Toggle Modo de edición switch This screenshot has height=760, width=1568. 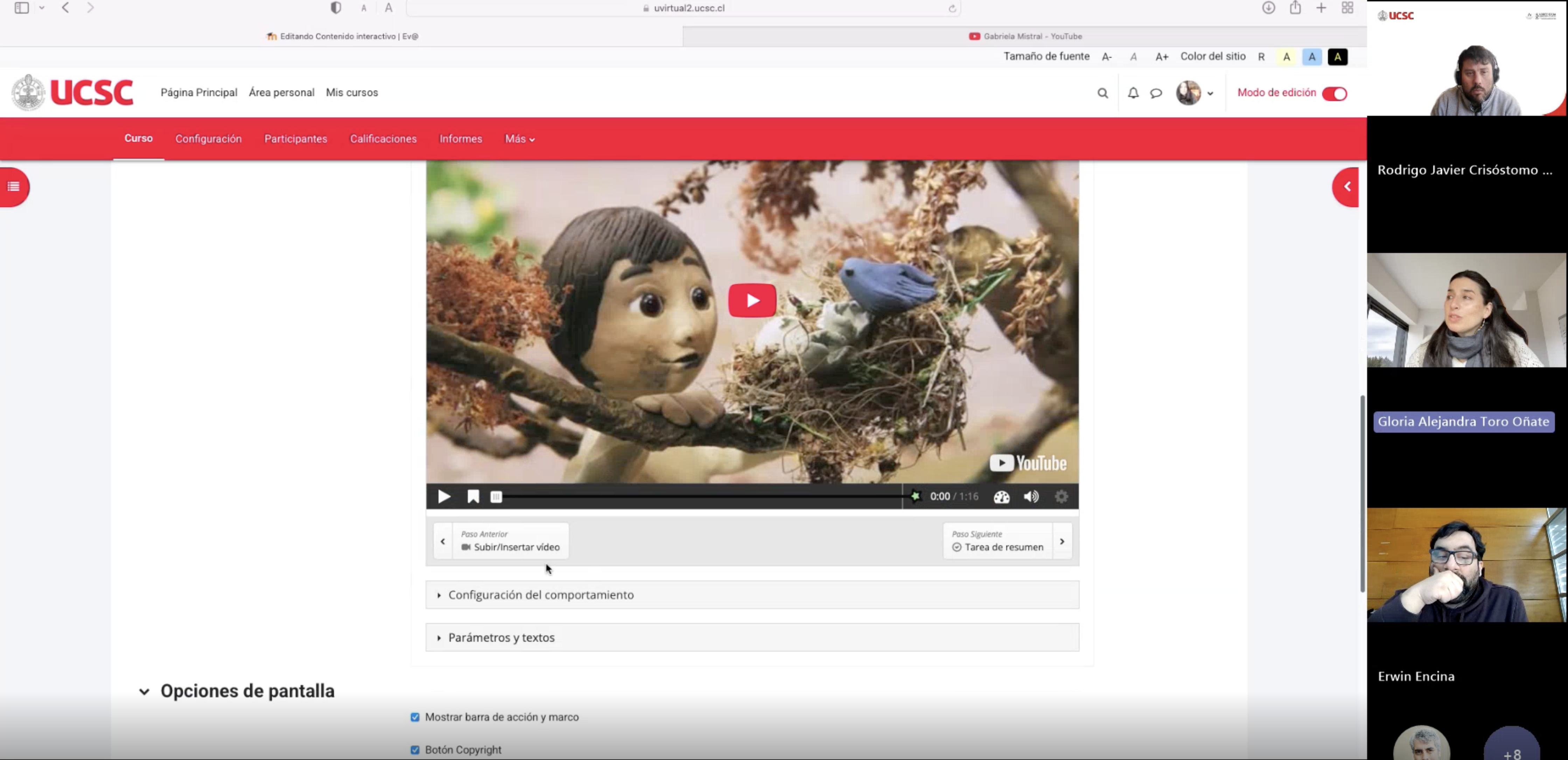(1334, 93)
